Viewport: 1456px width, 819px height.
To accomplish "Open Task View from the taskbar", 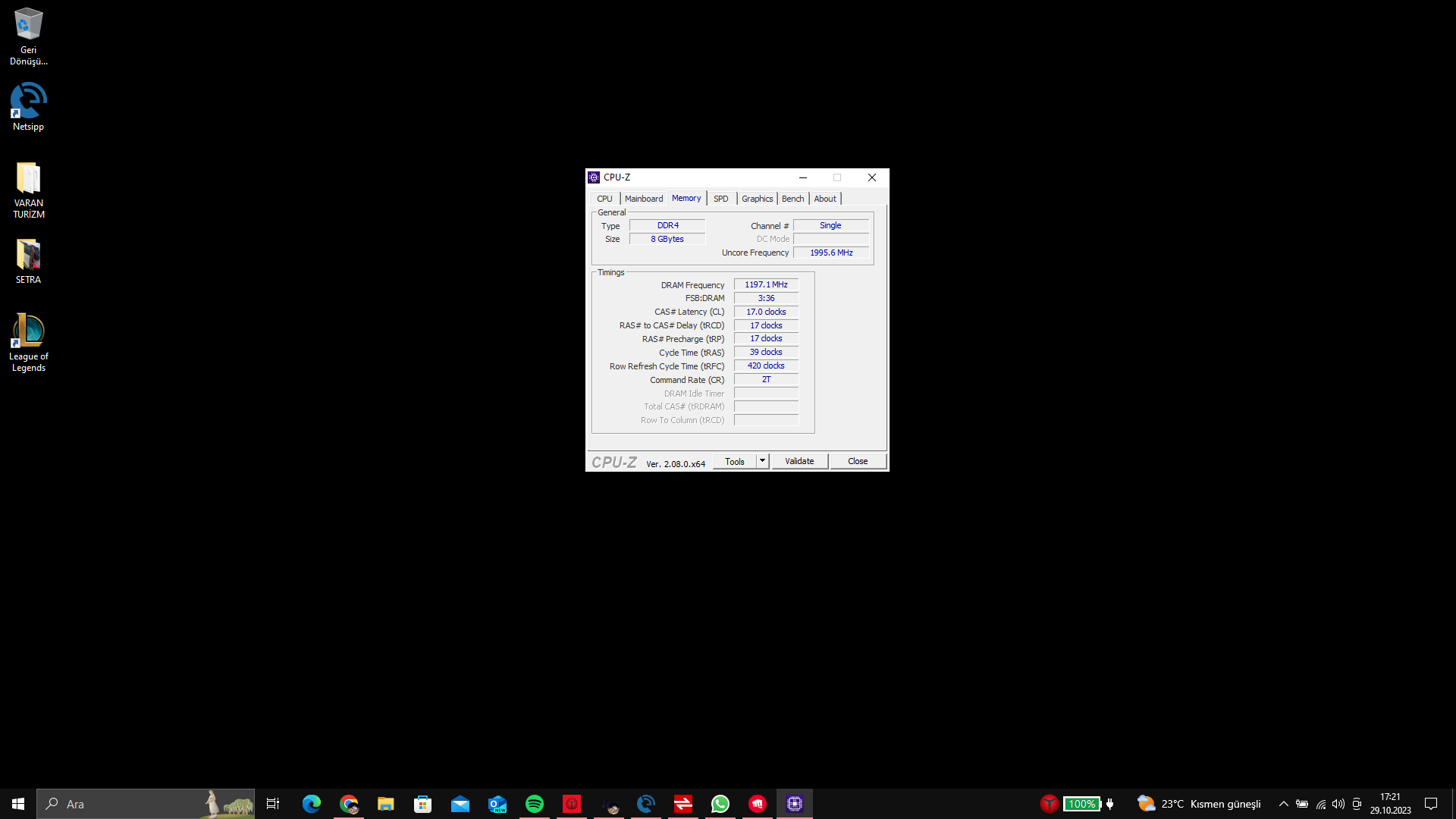I will click(272, 804).
